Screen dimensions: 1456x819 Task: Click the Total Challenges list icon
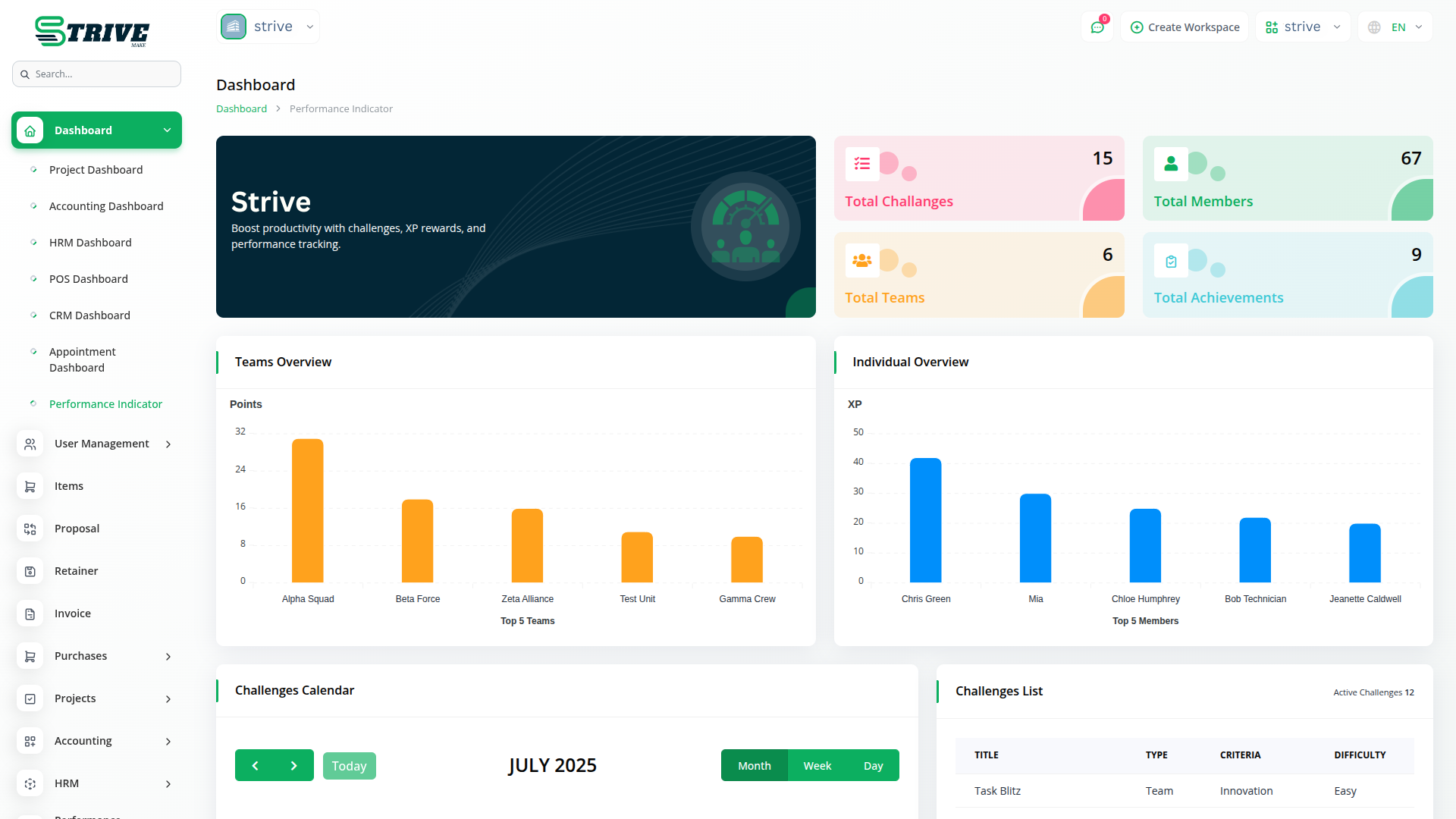click(x=862, y=164)
